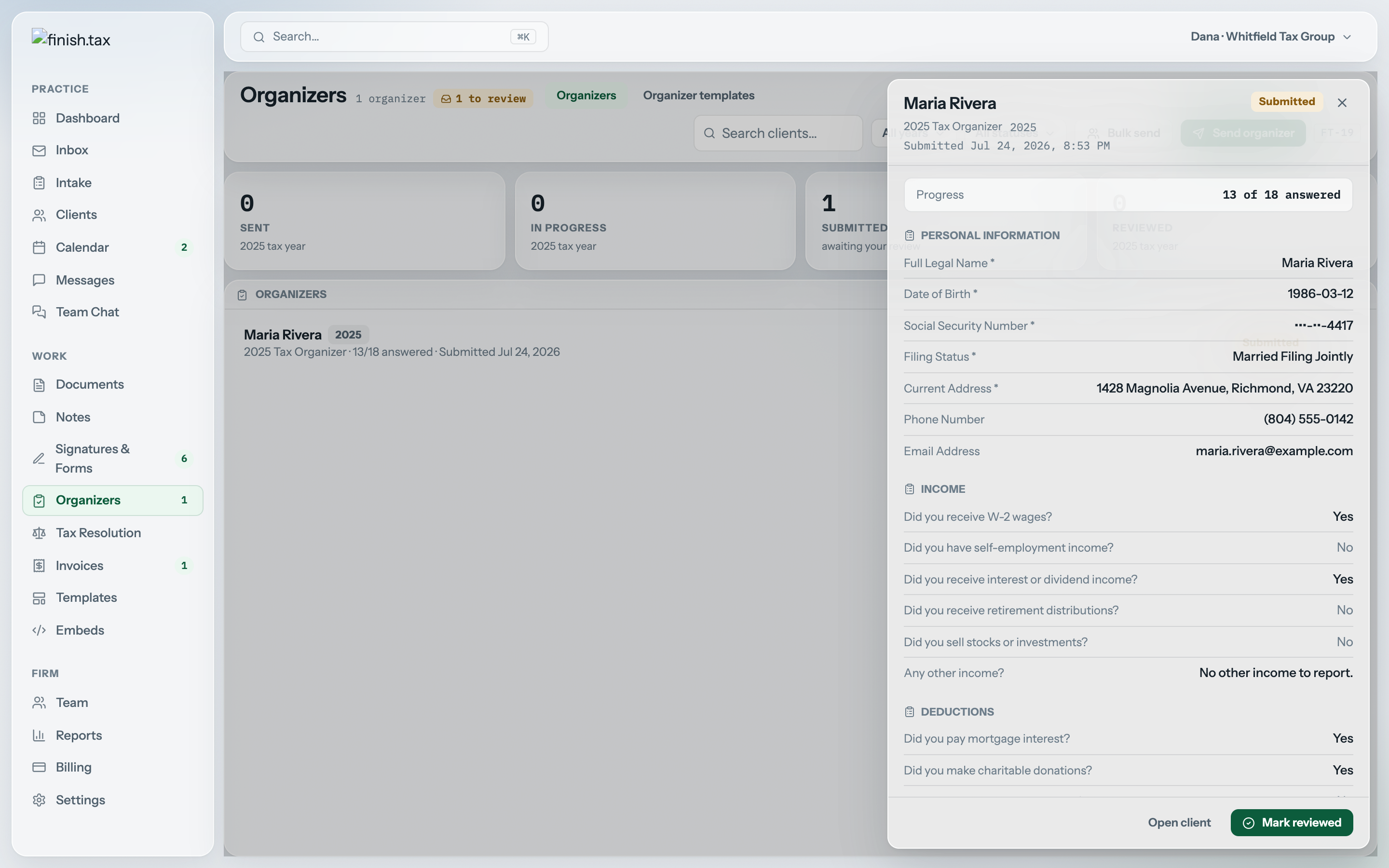Click the Income section clipboard icon

909,489
